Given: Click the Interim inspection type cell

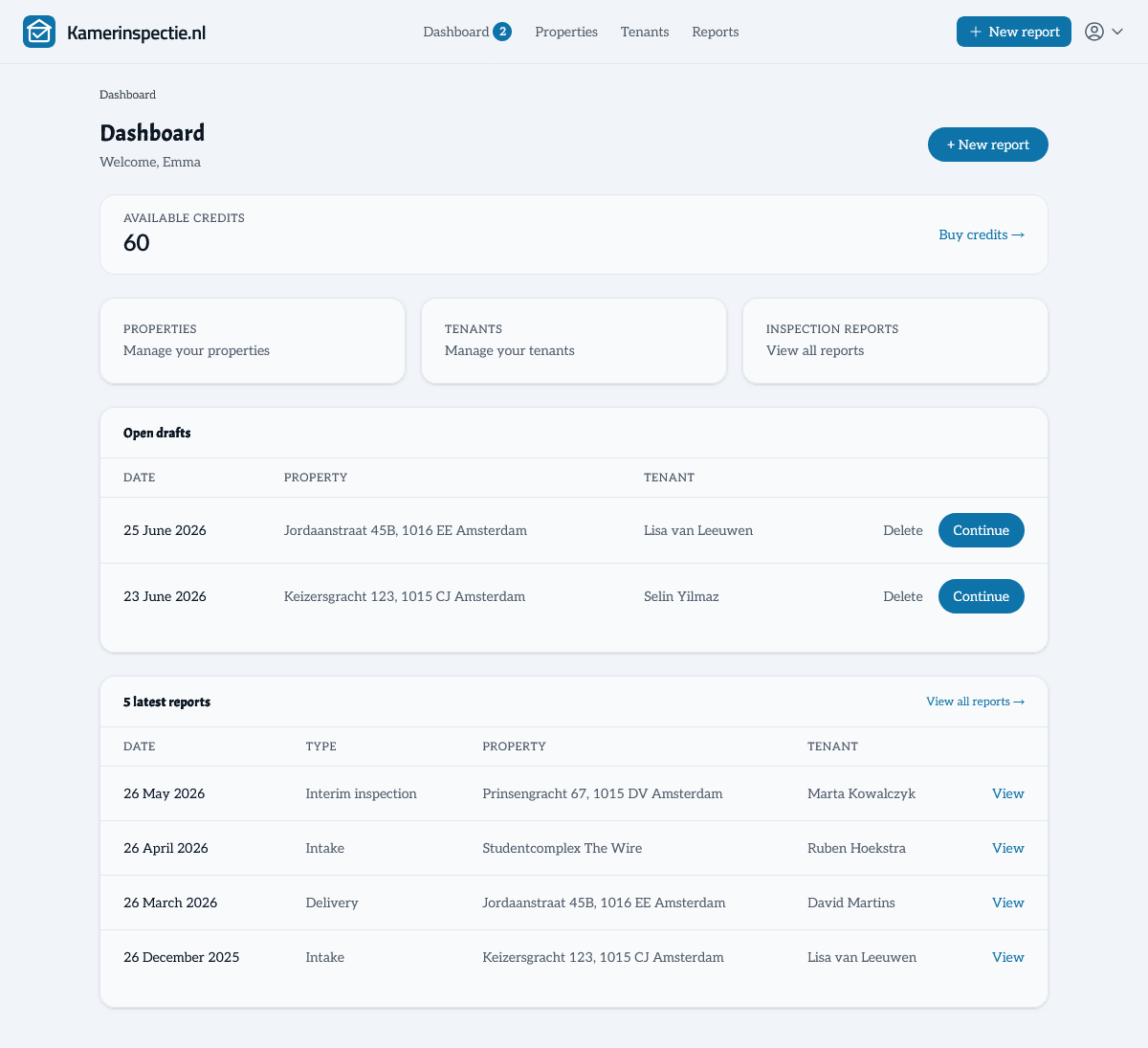Looking at the screenshot, I should point(362,793).
